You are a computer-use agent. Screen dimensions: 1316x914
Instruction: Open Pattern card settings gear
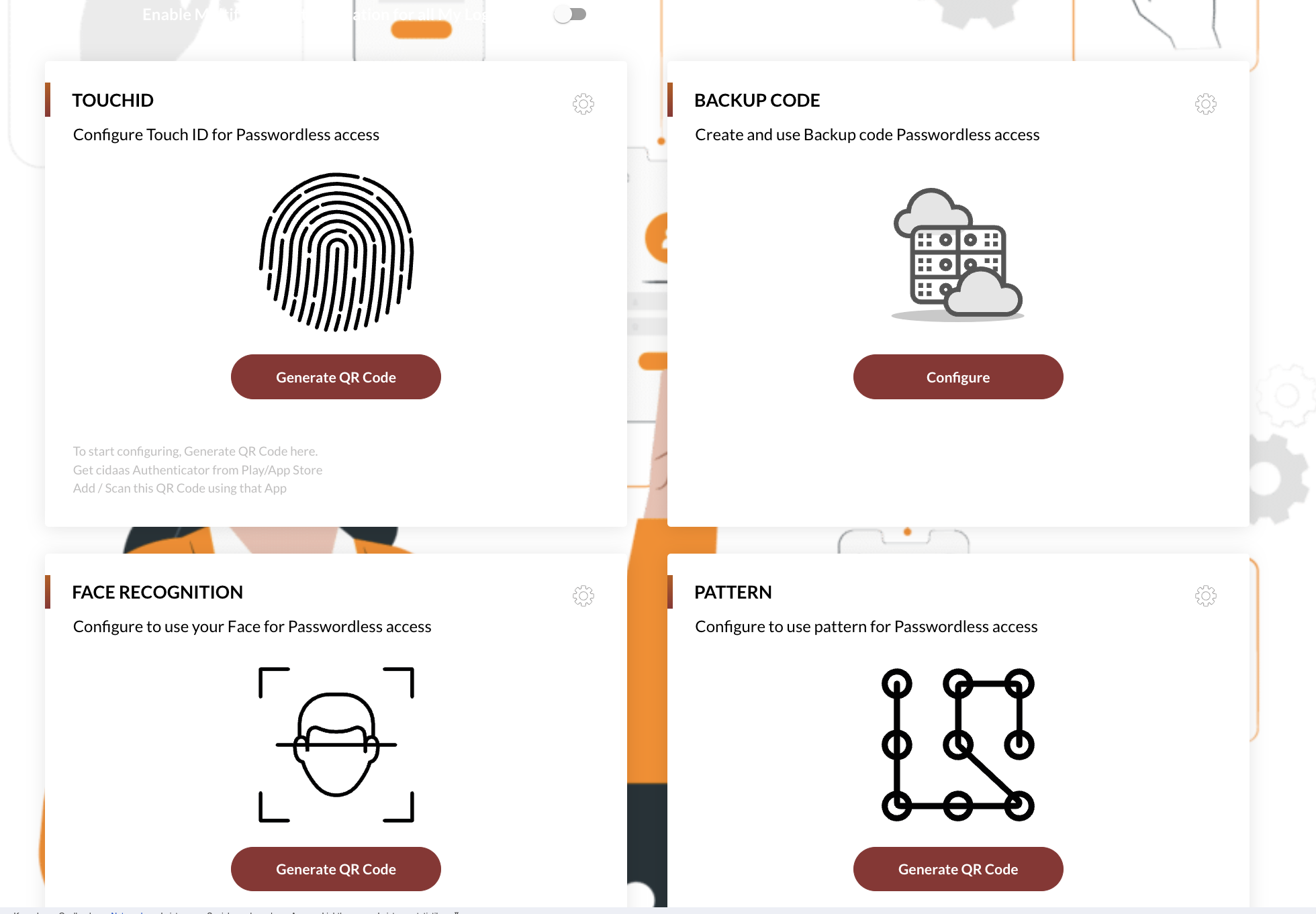(x=1205, y=595)
